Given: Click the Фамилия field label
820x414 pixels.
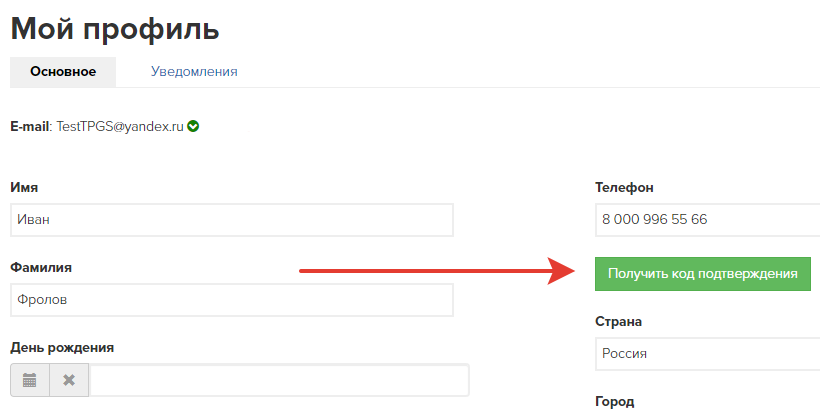Looking at the screenshot, I should click(x=41, y=268).
